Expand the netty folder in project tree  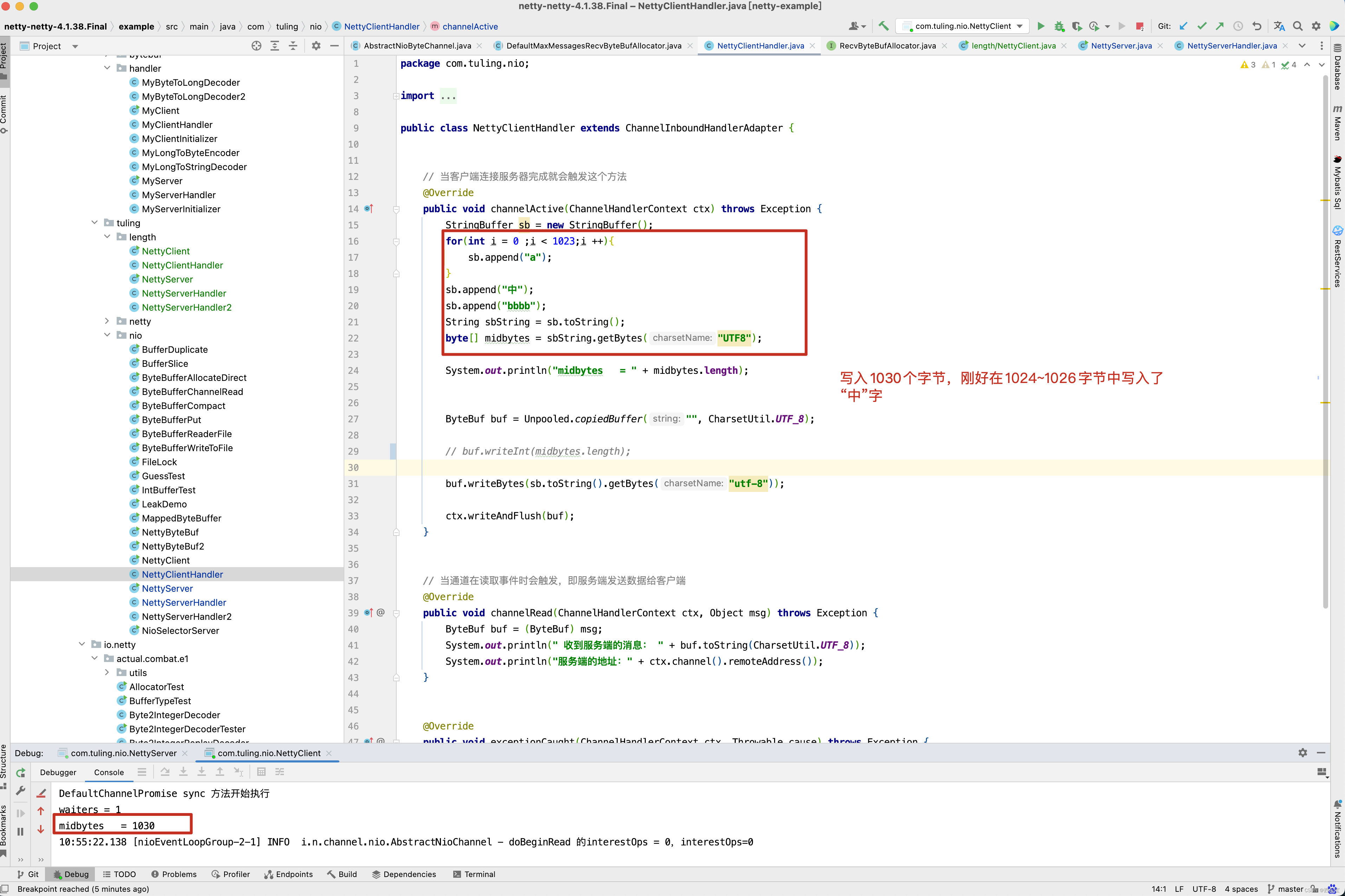(108, 321)
